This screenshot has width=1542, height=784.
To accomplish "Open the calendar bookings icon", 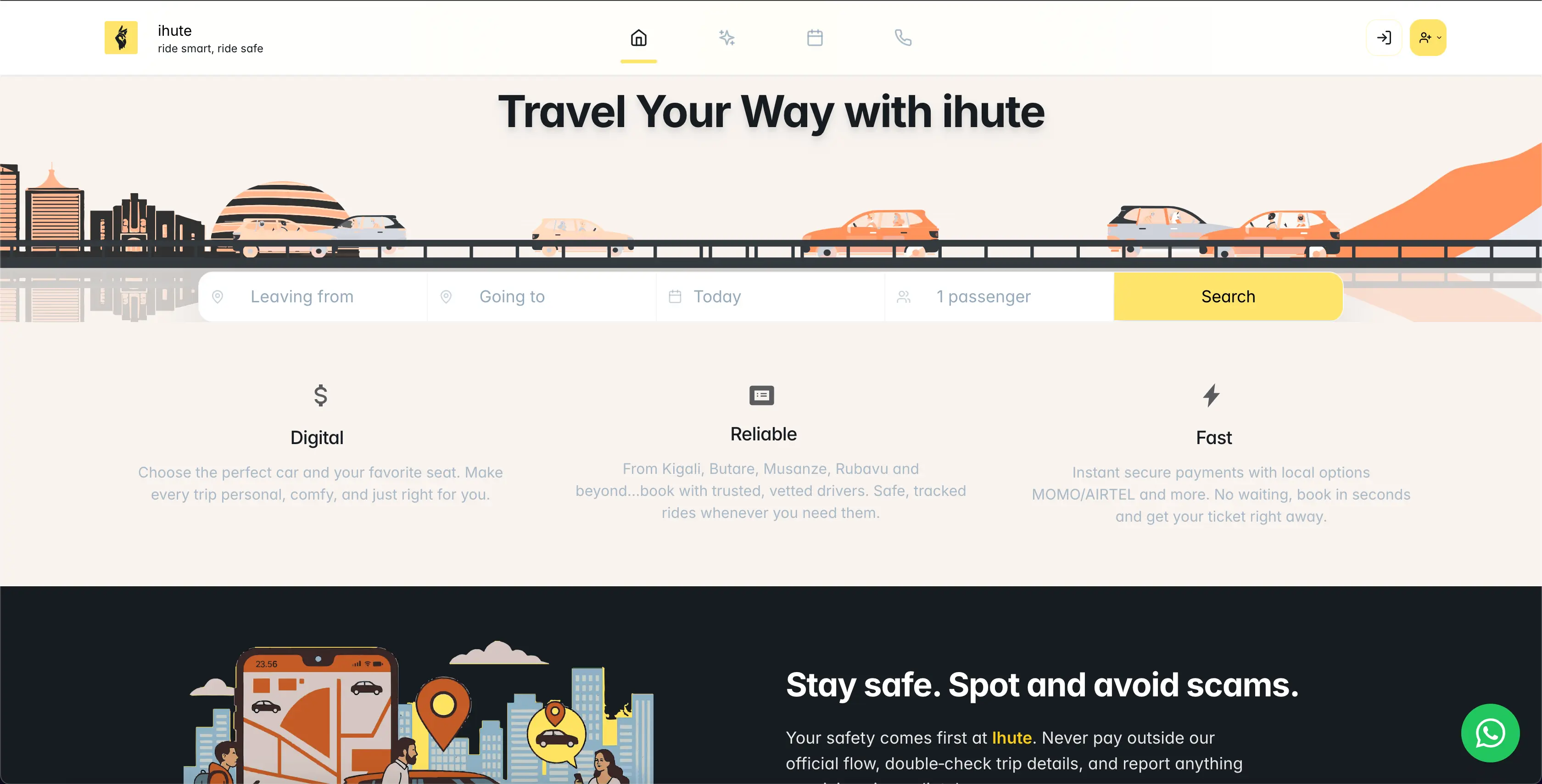I will click(x=815, y=38).
